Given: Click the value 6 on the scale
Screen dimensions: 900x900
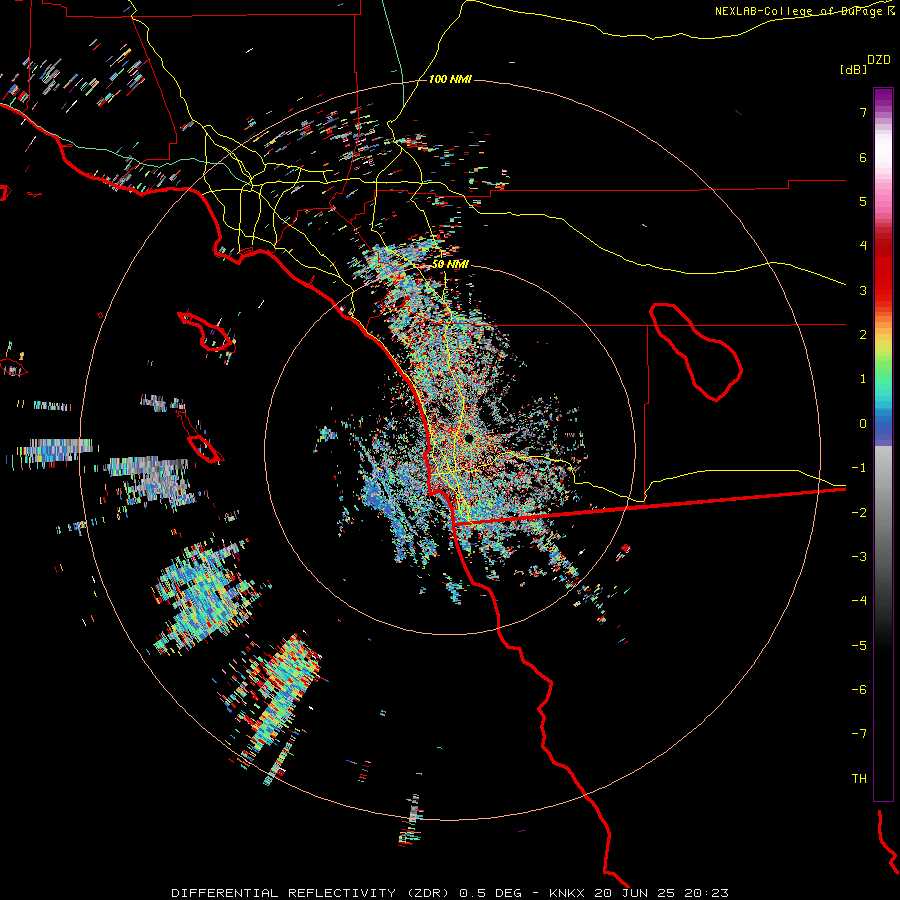Looking at the screenshot, I should (x=863, y=157).
